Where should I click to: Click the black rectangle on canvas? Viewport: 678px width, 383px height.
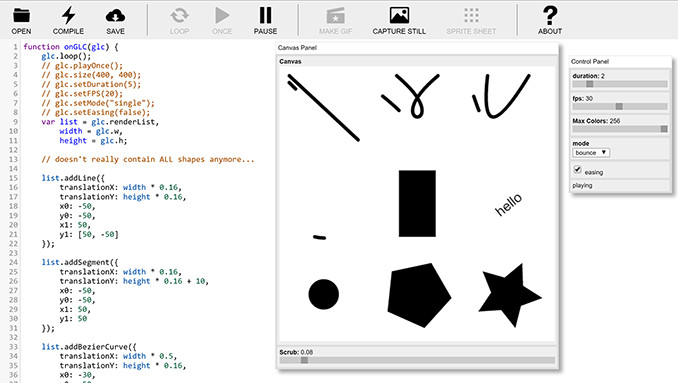pyautogui.click(x=417, y=204)
